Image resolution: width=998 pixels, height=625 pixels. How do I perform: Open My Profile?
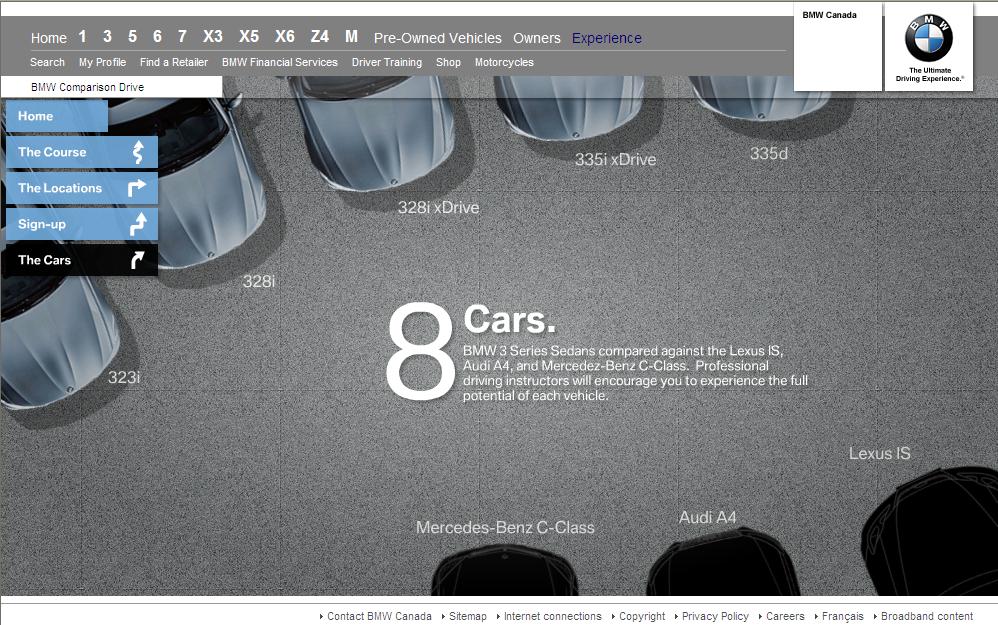pyautogui.click(x=102, y=62)
